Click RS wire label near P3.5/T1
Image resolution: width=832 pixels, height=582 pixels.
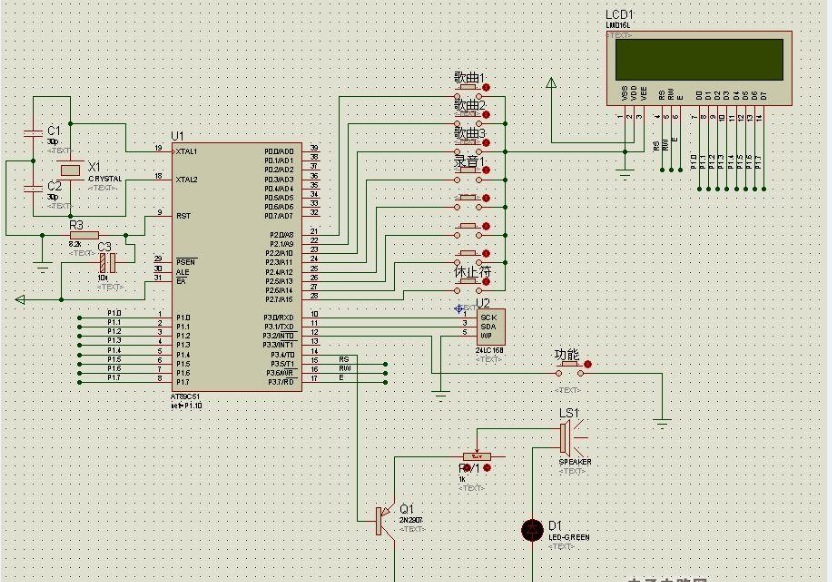[344, 360]
